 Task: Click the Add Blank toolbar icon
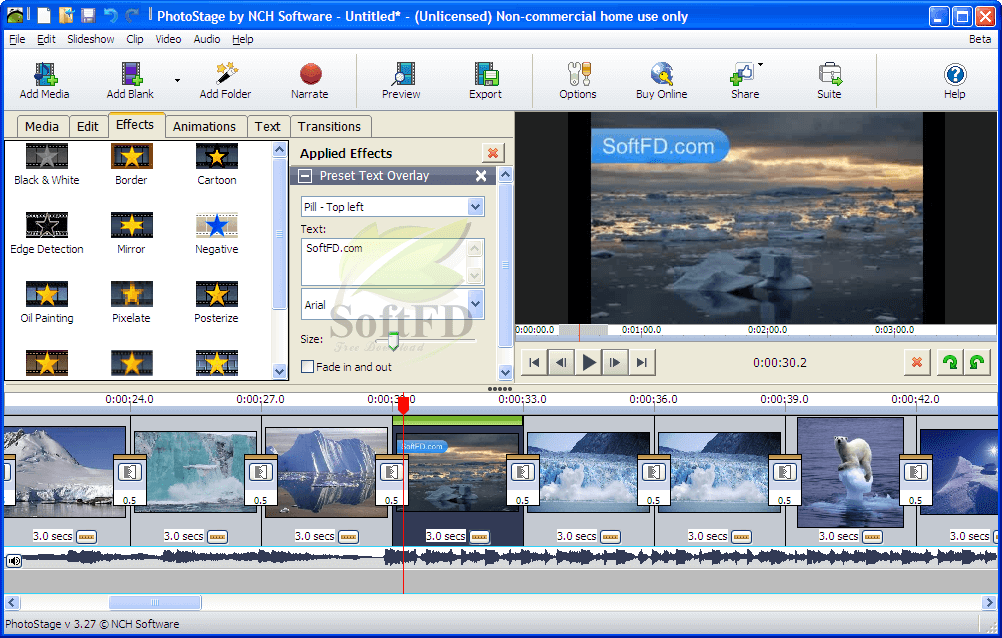point(131,75)
